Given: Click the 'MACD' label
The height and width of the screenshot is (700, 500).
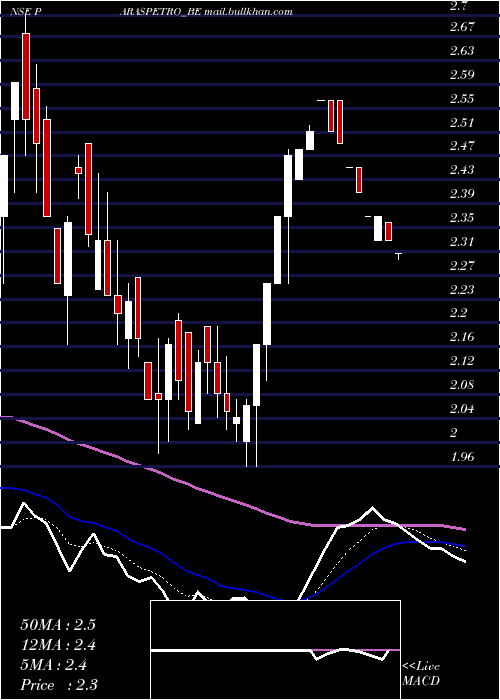Looking at the screenshot, I should click(421, 681).
